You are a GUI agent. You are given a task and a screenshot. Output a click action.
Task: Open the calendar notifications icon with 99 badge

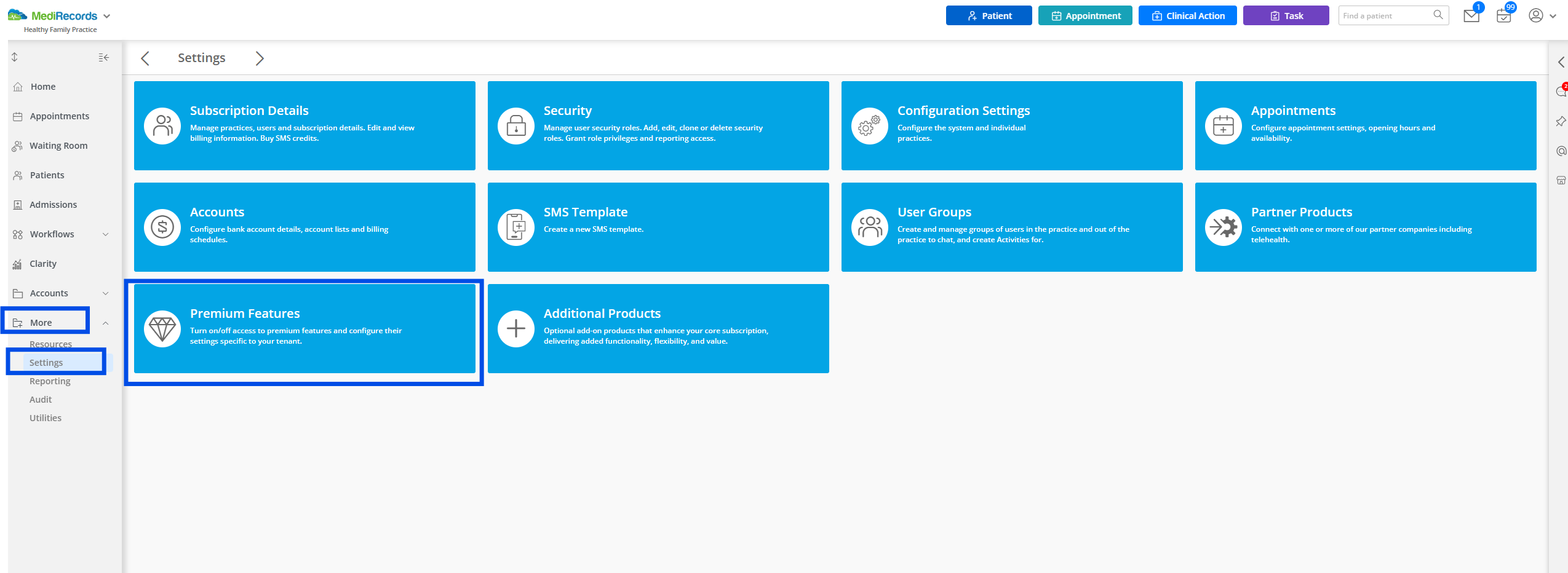coord(1503,16)
